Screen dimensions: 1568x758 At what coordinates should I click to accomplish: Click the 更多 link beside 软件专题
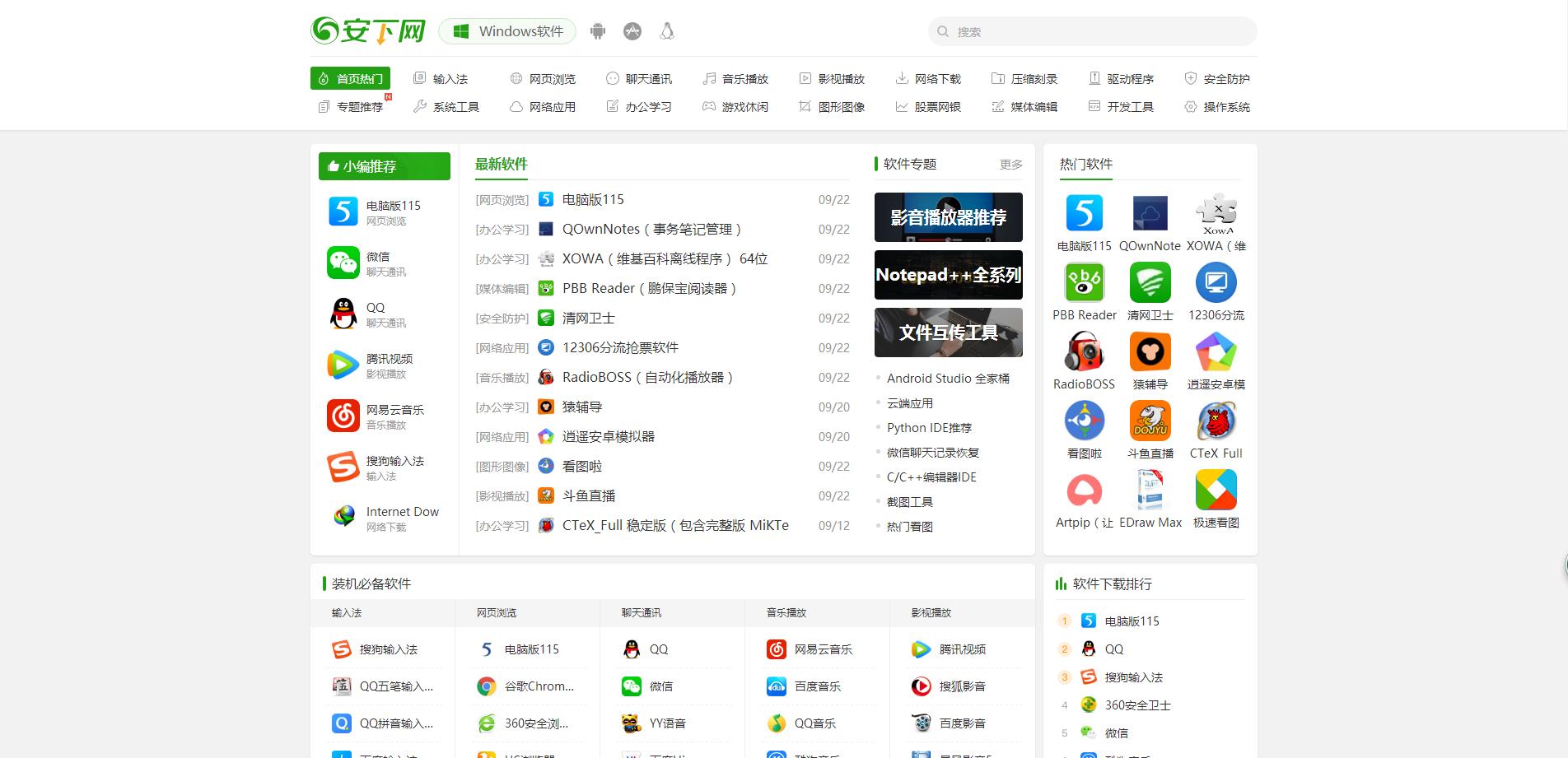point(1012,164)
